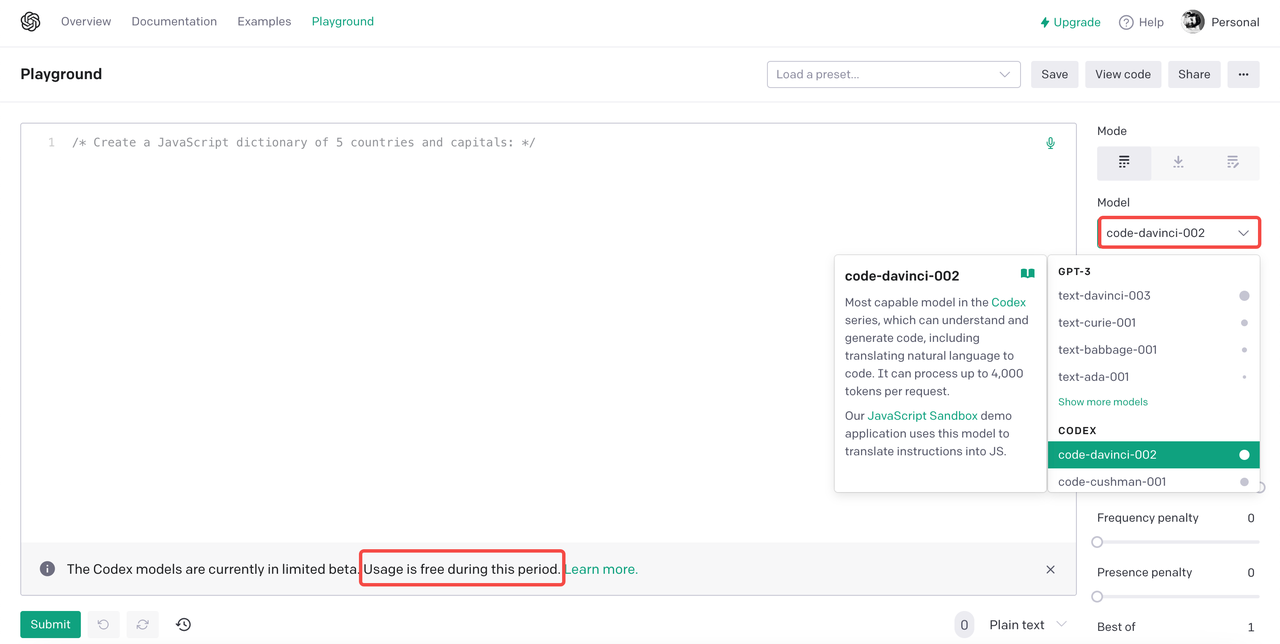Choose text-curie-001 from the model list

pyautogui.click(x=1153, y=323)
